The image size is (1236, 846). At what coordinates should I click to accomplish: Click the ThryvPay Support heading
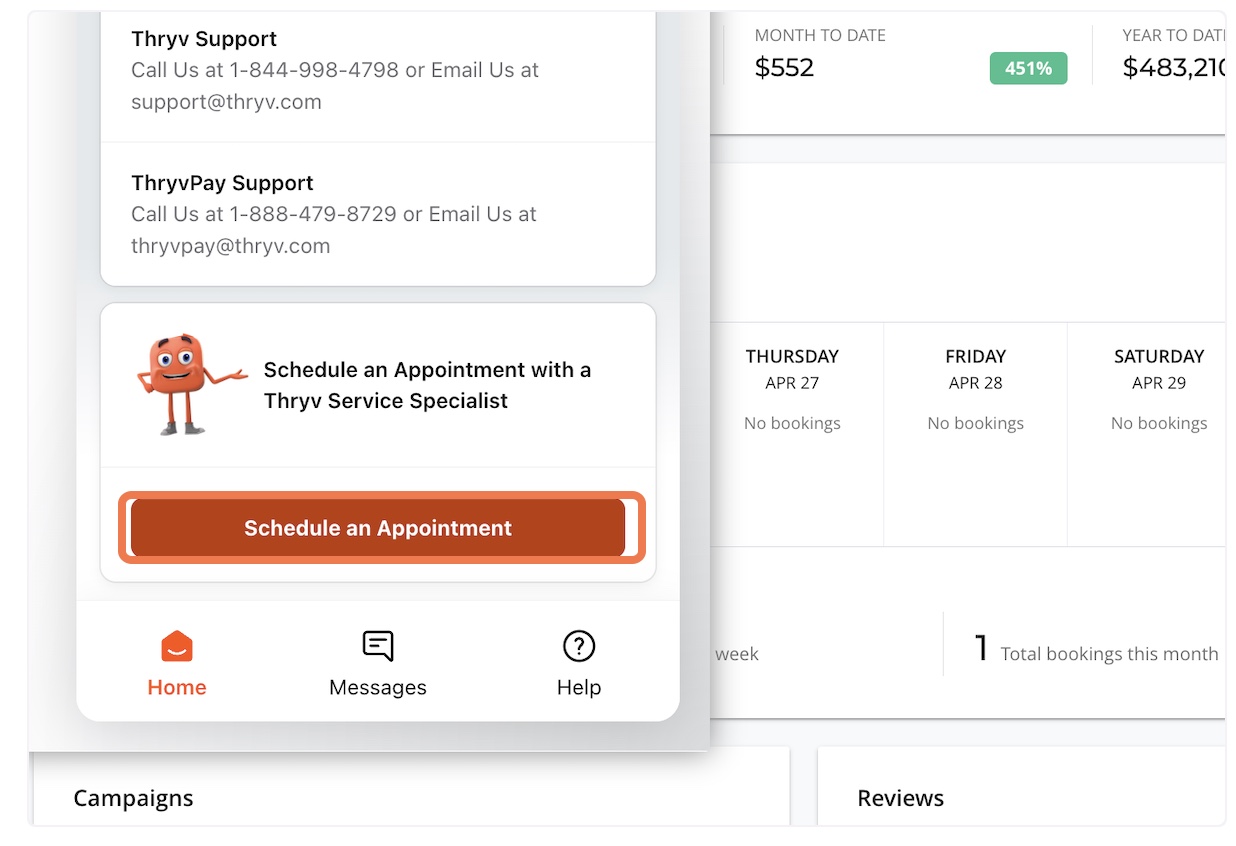222,183
